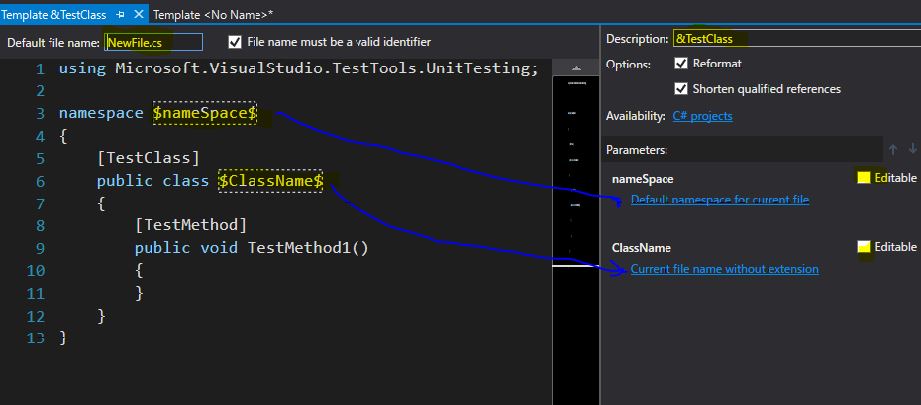Click the [TestMethod] attribute line
Viewport: 921px width, 405px height.
pyautogui.click(x=191, y=225)
